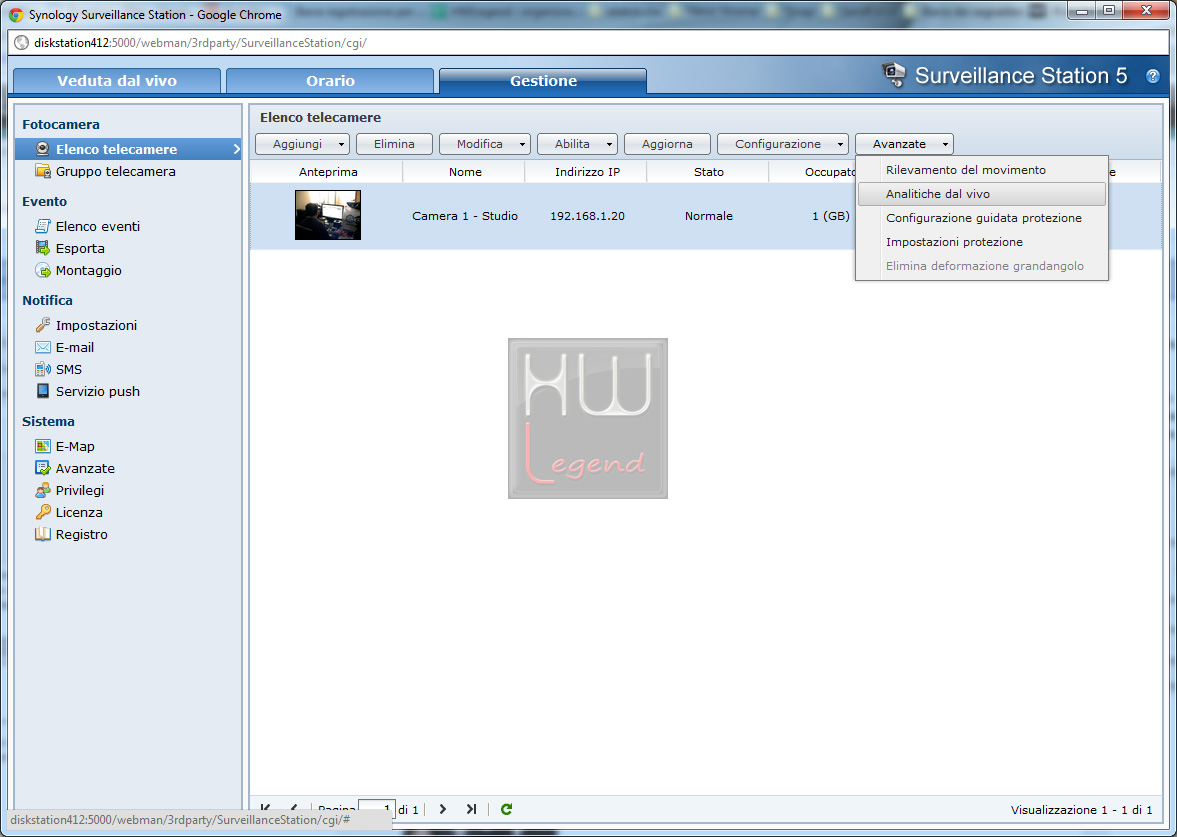
Task: Open Registro log page
Action: (x=81, y=534)
